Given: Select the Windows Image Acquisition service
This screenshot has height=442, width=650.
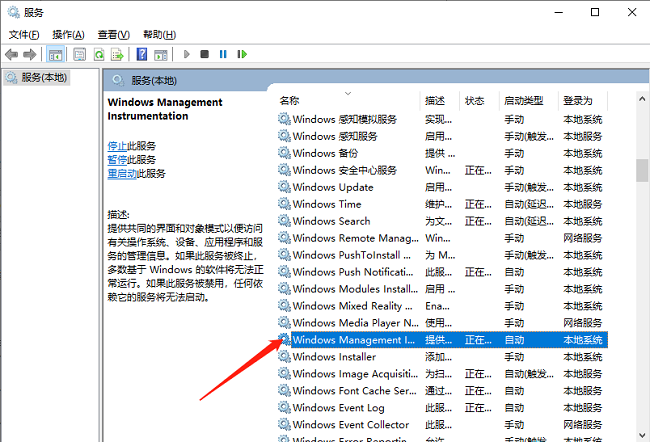Looking at the screenshot, I should coord(442,374).
